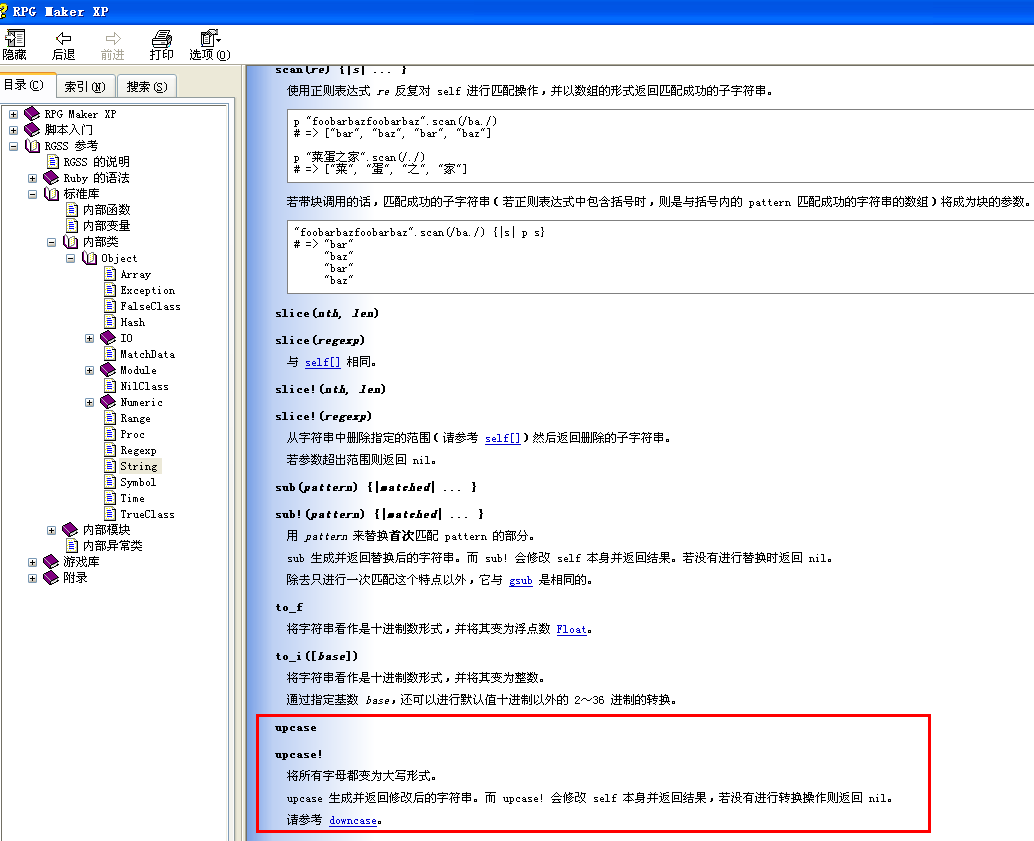This screenshot has width=1034, height=841.
Task: Select the 游戏库 tree item
Action: [x=81, y=562]
